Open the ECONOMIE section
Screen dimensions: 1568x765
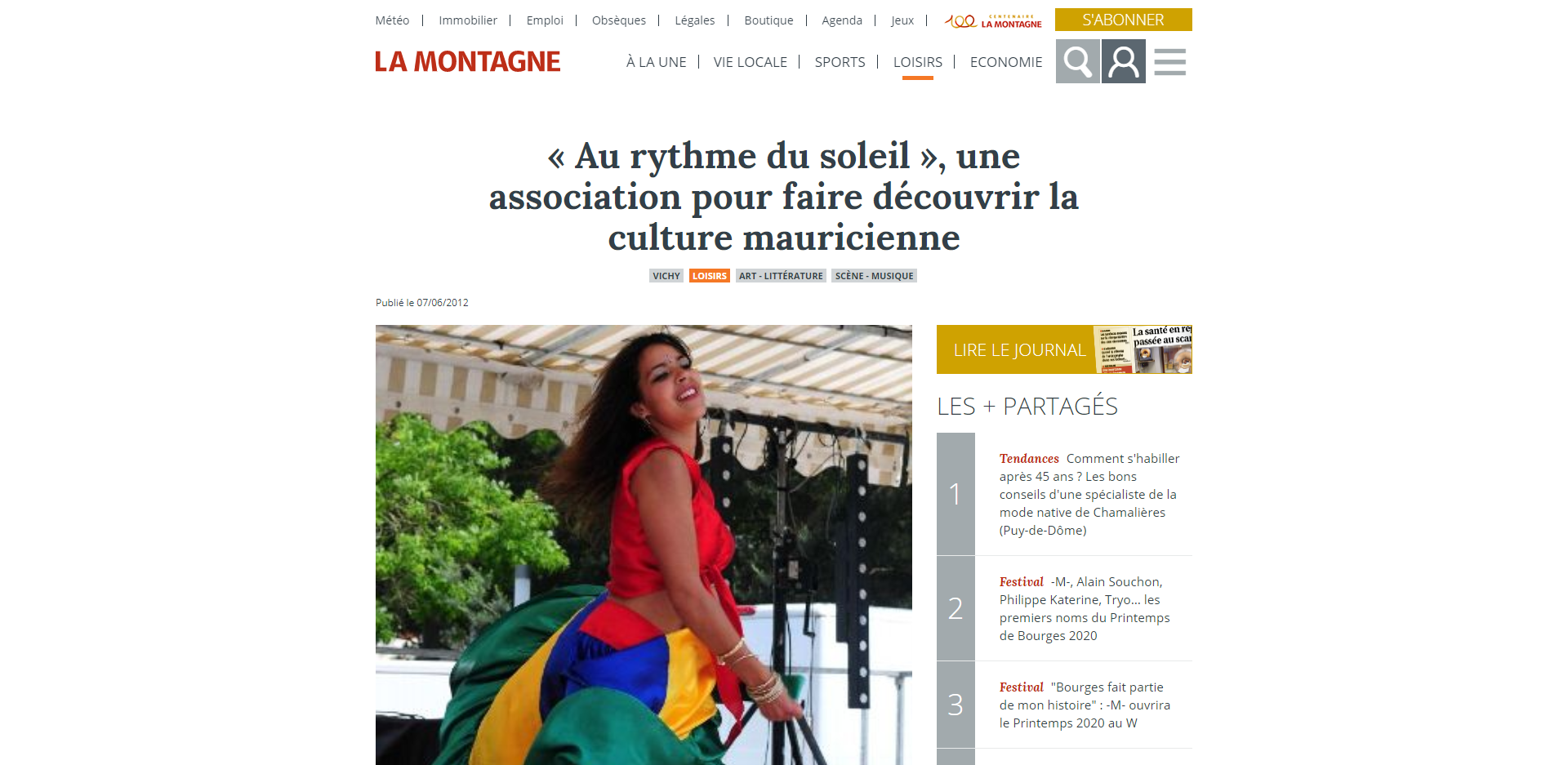1006,62
